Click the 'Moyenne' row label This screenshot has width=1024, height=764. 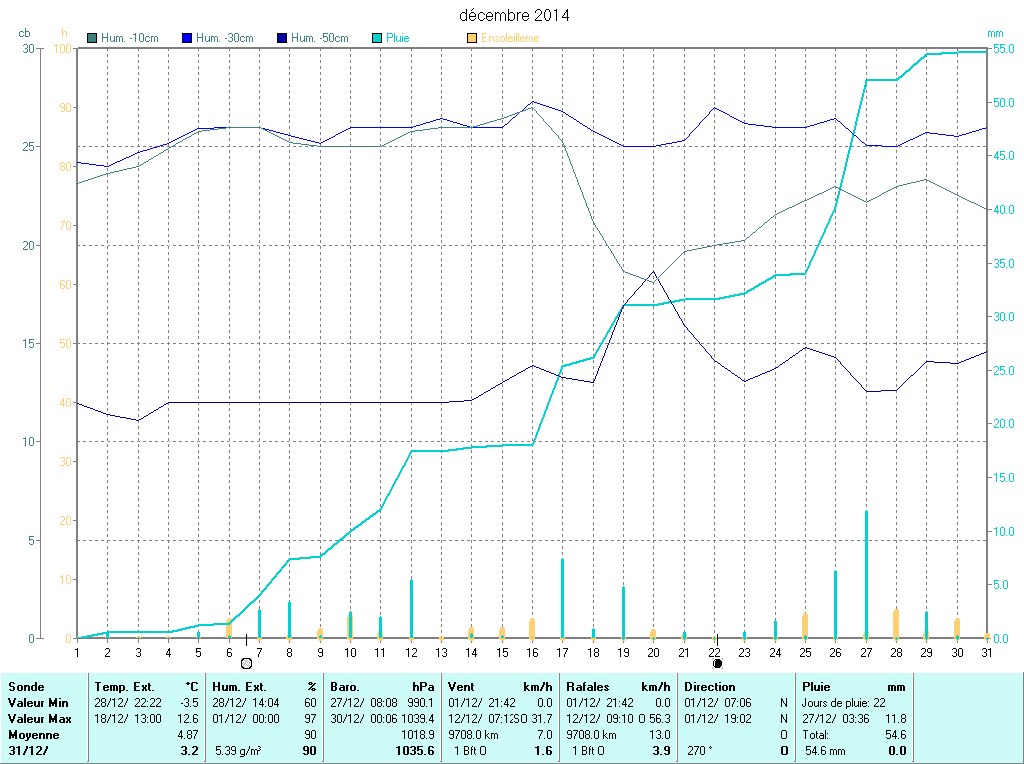click(32, 735)
